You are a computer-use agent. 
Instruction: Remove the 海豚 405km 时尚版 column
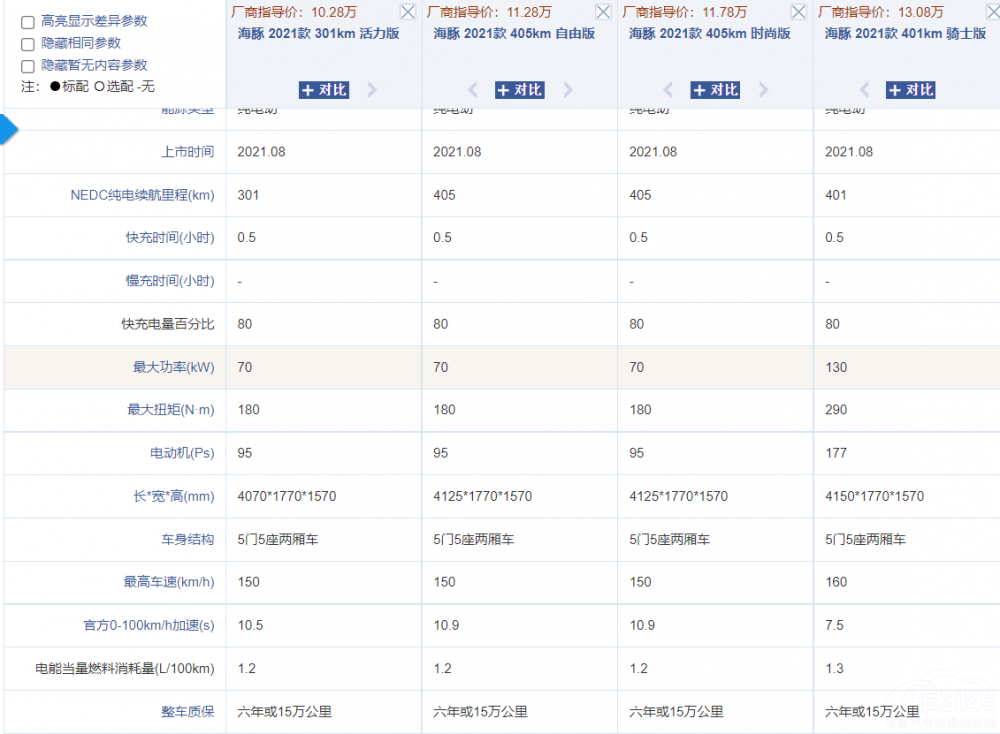click(799, 13)
